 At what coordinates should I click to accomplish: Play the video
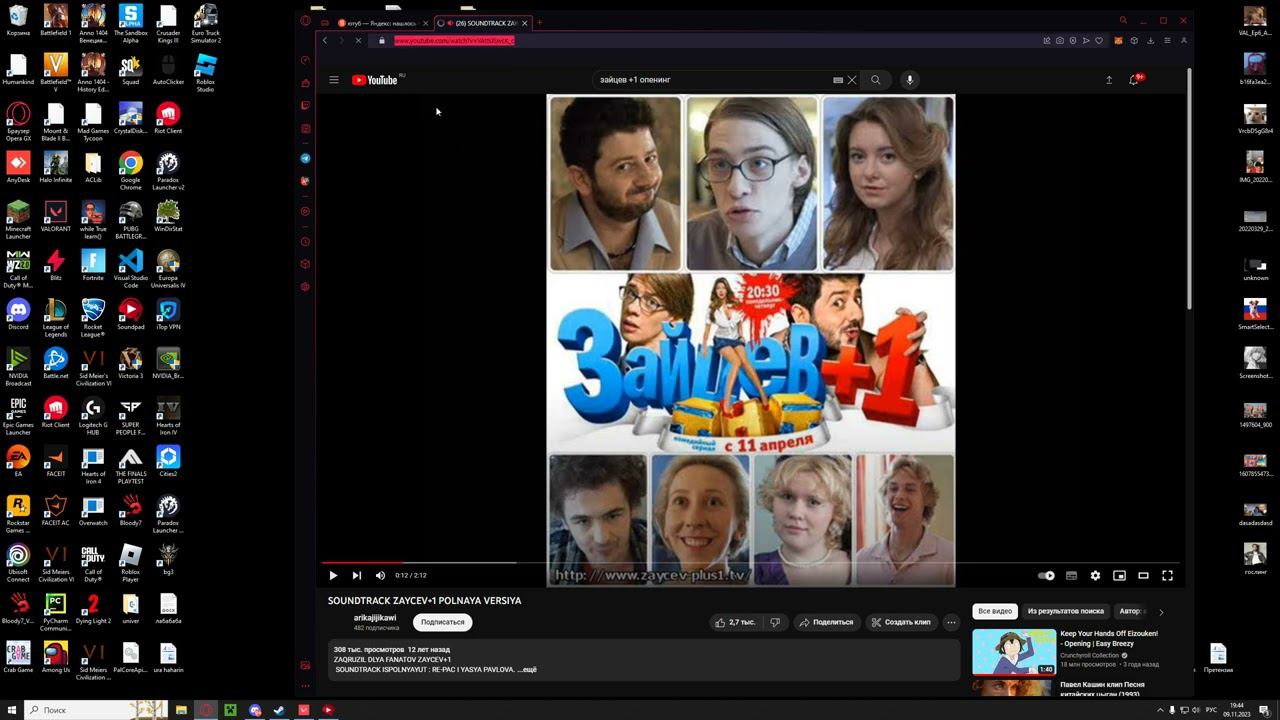coord(333,575)
